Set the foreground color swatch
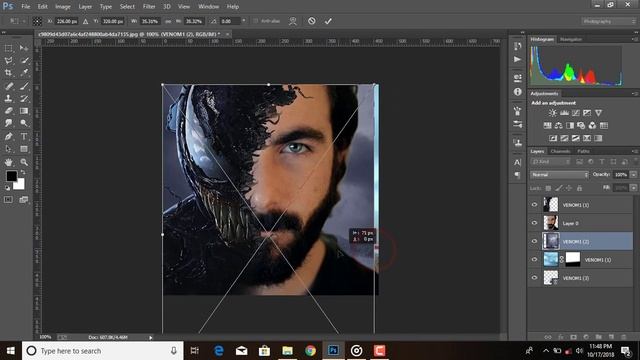The width and height of the screenshot is (640, 360). [11, 176]
